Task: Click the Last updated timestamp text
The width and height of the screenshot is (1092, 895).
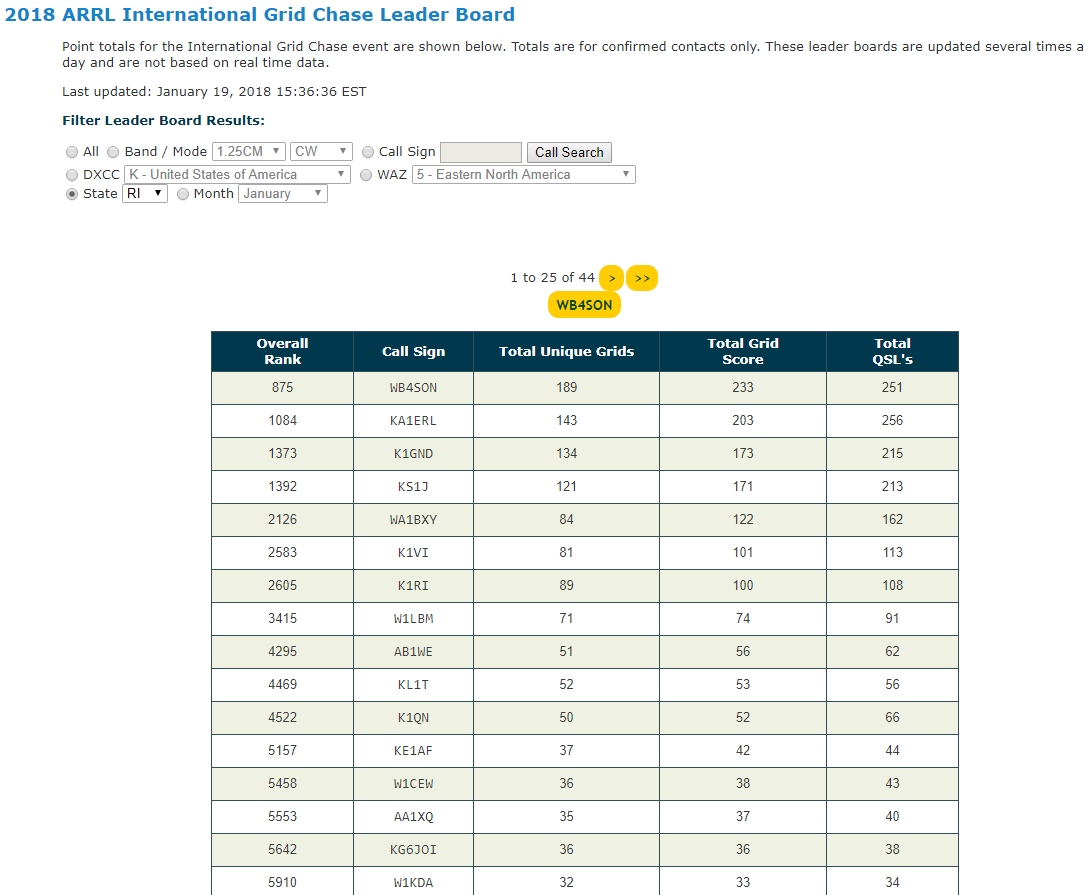Action: pyautogui.click(x=214, y=92)
